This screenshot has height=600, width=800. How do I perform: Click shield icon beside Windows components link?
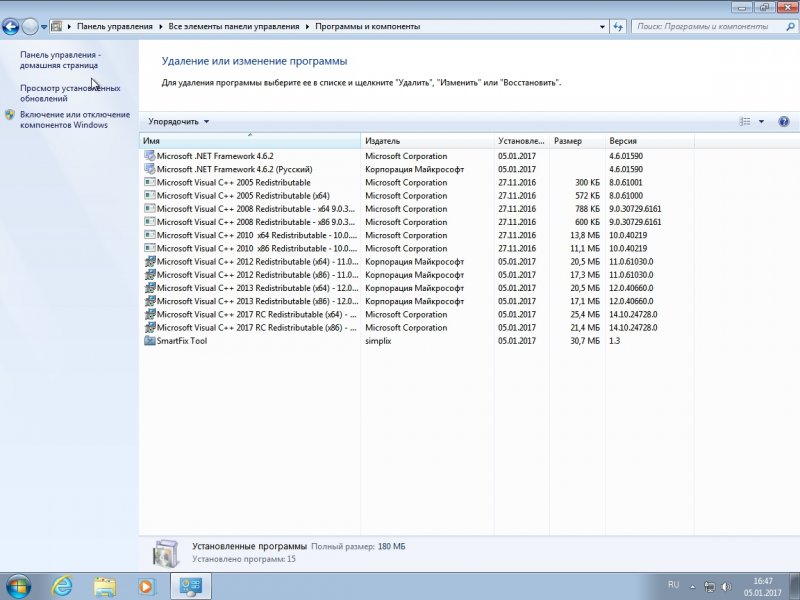[10, 115]
